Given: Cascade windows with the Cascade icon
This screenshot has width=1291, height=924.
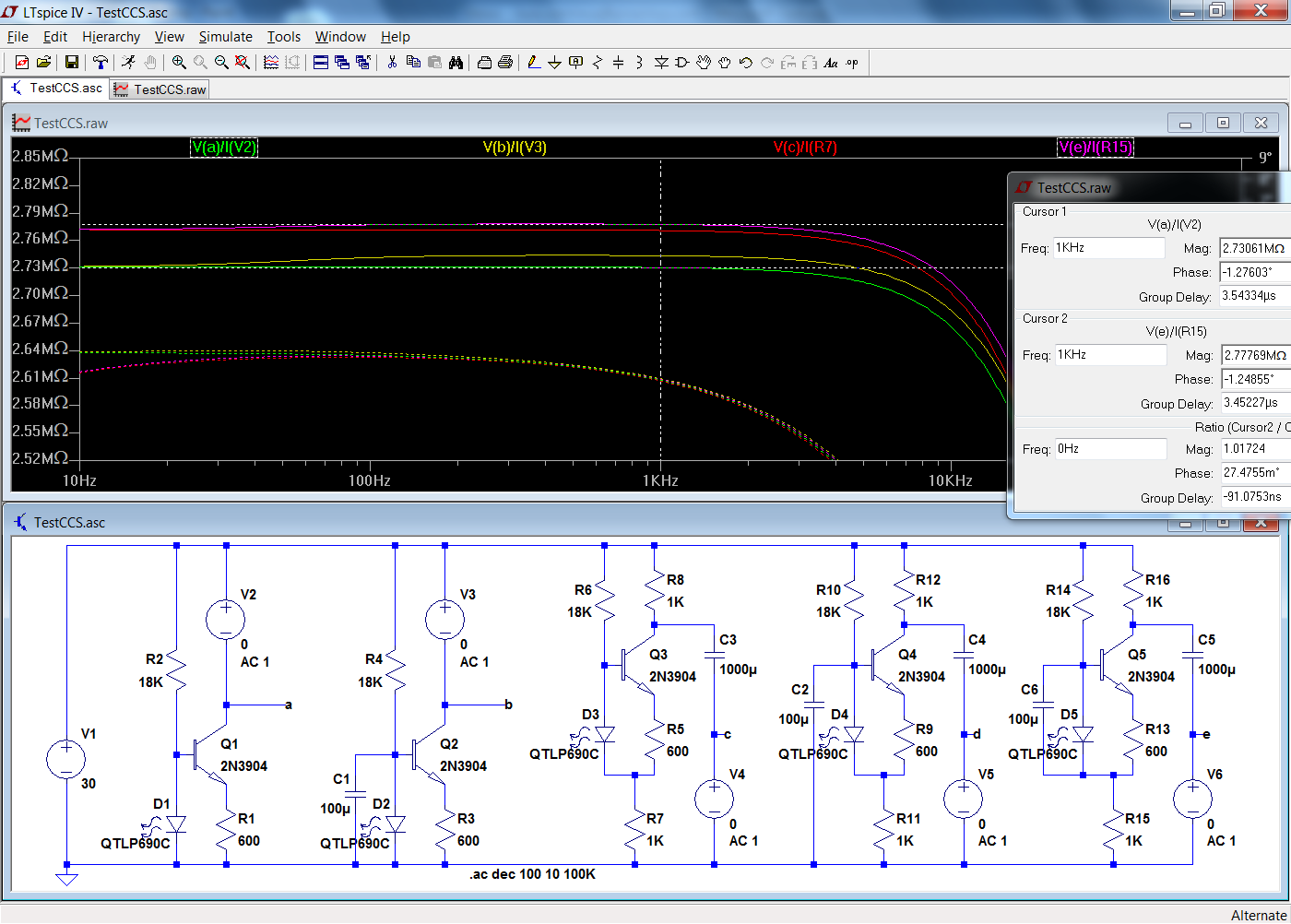Looking at the screenshot, I should click(x=342, y=62).
